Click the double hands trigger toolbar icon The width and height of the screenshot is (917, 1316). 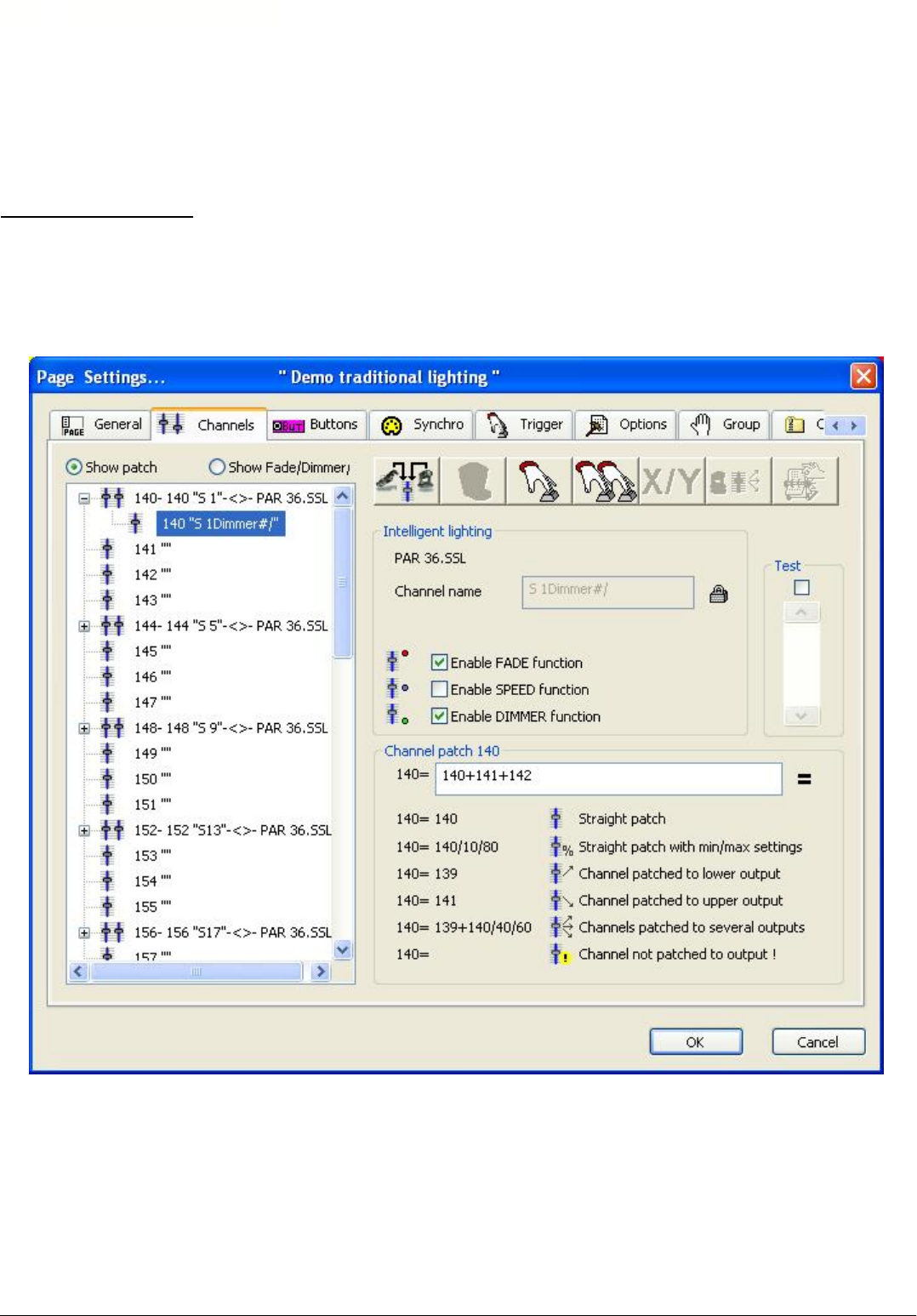[606, 481]
